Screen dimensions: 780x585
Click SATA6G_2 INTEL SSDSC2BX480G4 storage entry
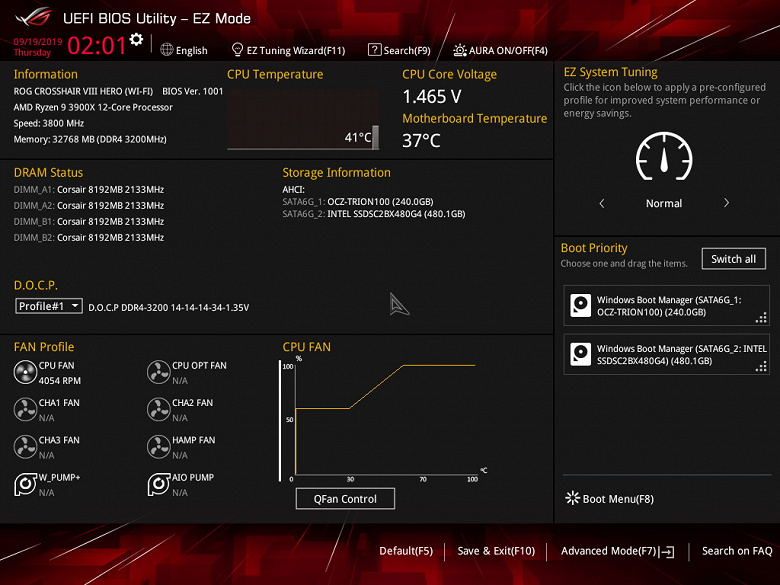[374, 214]
